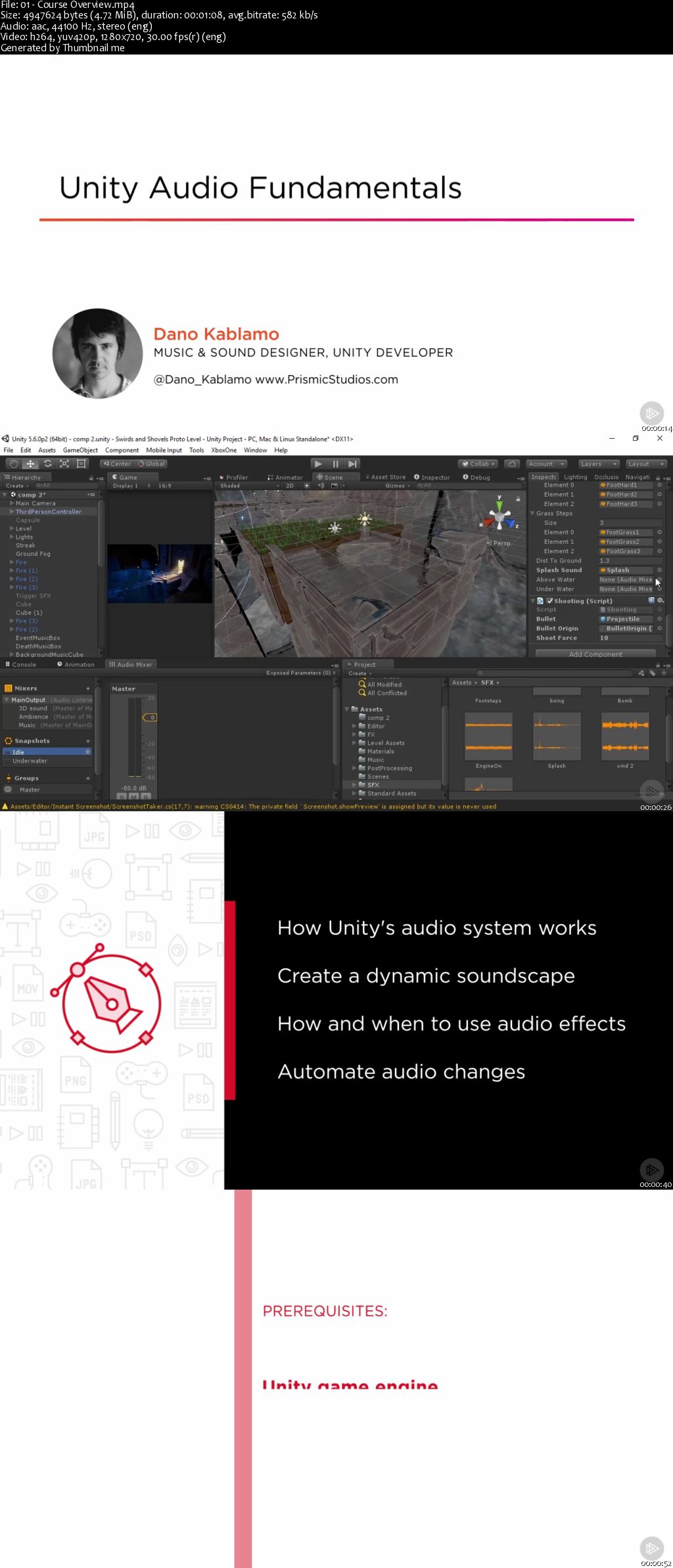The height and width of the screenshot is (1568, 673).
Task: Open the Component menu
Action: [x=122, y=451]
